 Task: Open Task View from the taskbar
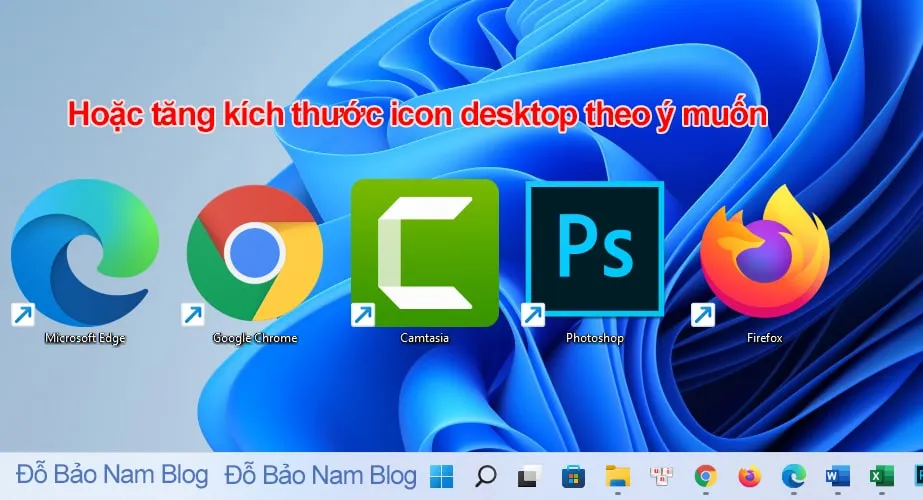pyautogui.click(x=529, y=476)
